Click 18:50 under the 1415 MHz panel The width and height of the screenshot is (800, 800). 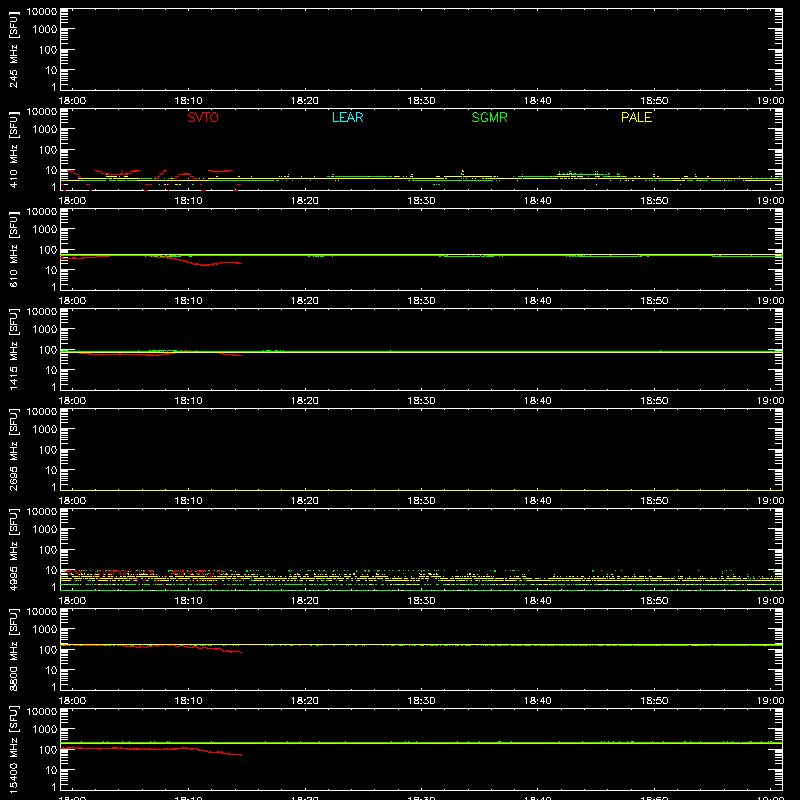click(655, 401)
